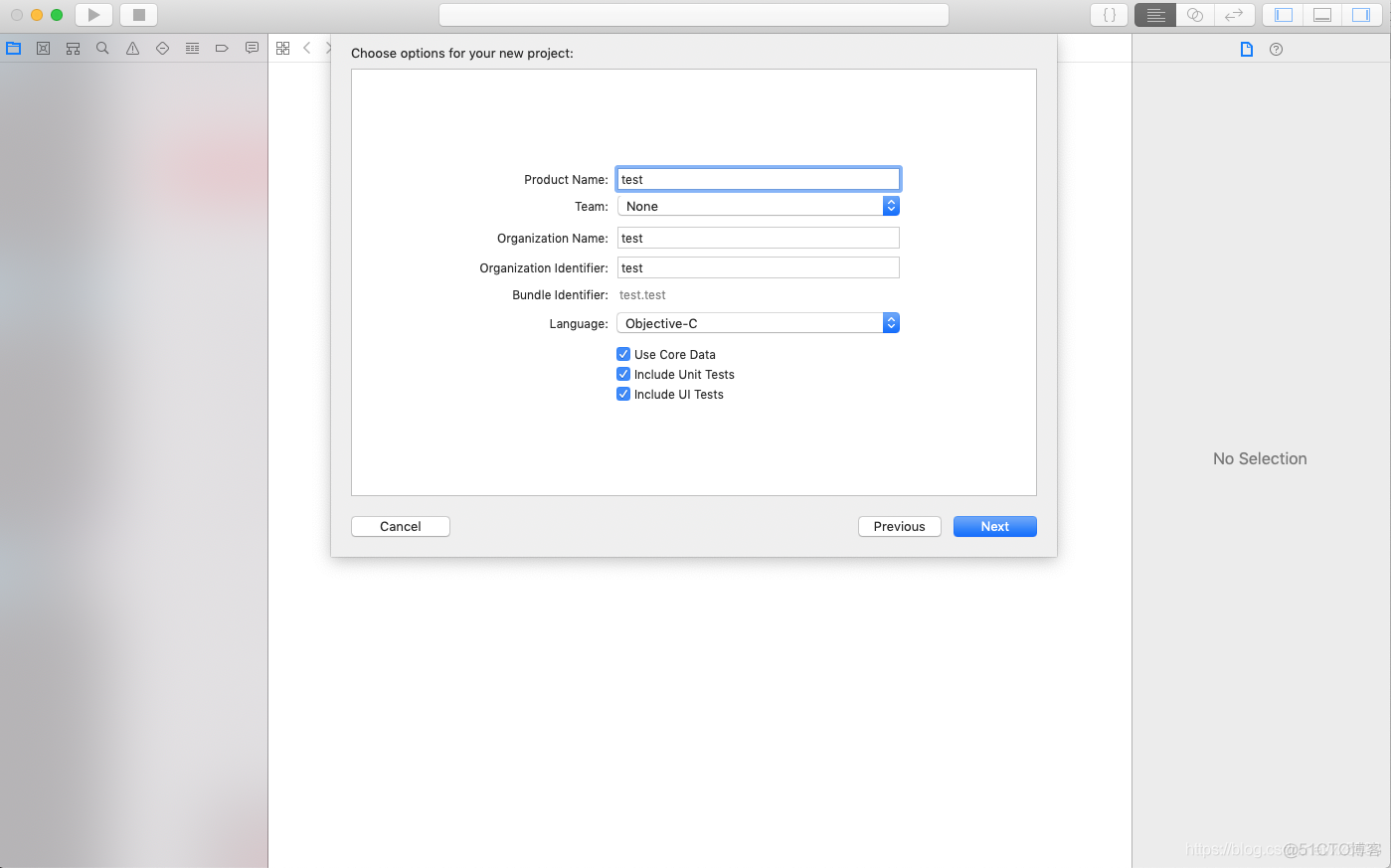Open the Breakpoint navigator icon
The image size is (1391, 868).
222,48
